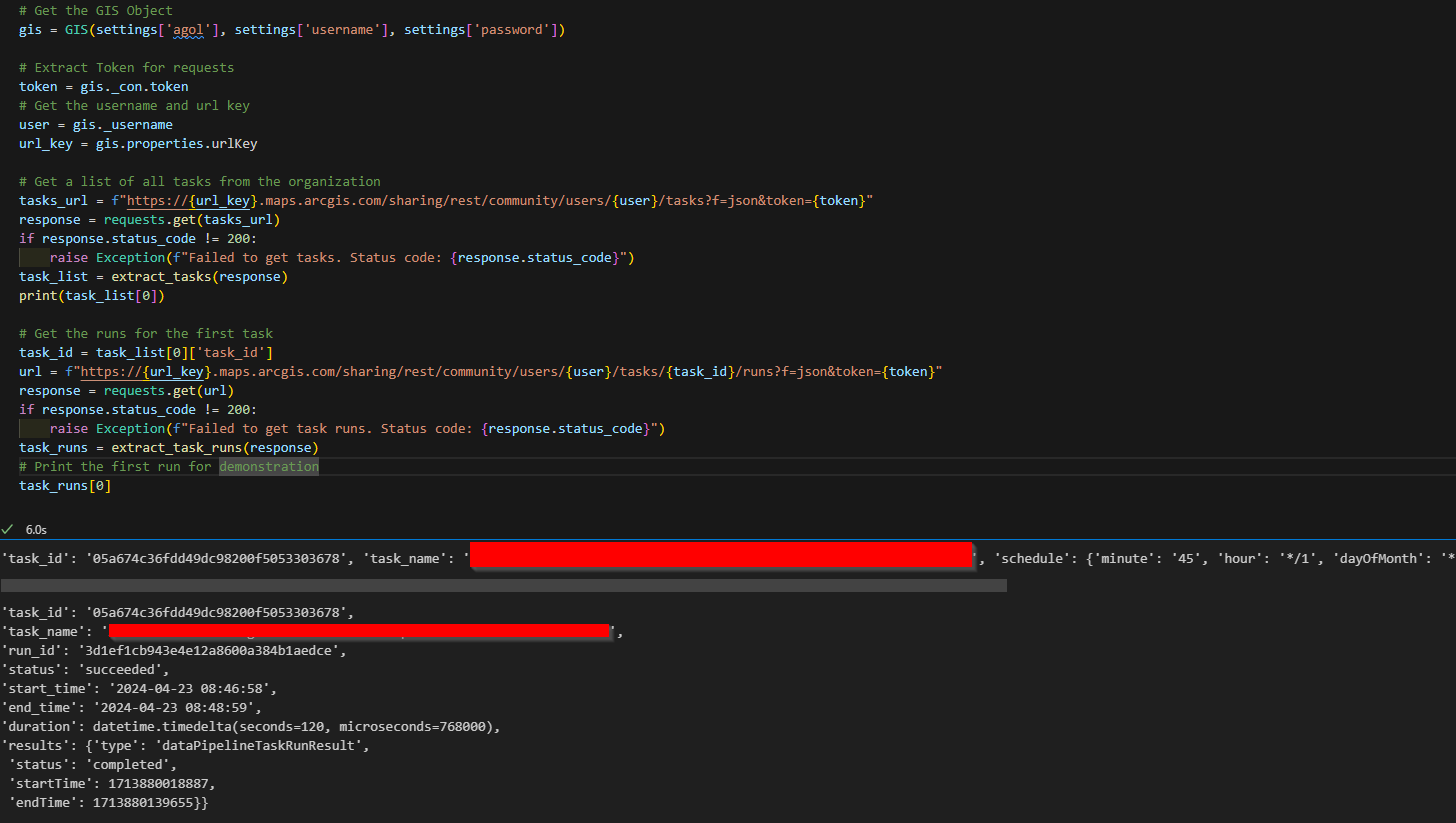Click the print(task_list[0]) statement
The width and height of the screenshot is (1456, 823).
click(x=90, y=295)
